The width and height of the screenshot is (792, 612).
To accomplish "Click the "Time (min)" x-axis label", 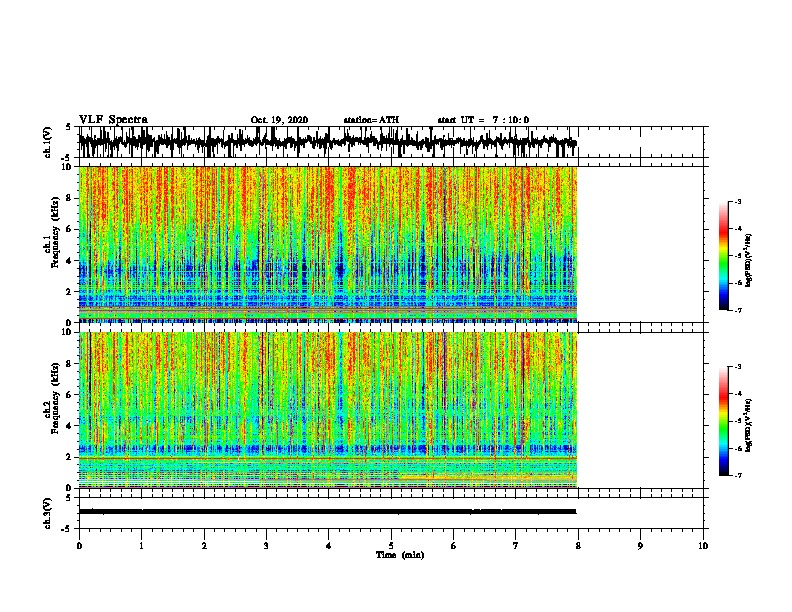I will tap(400, 555).
